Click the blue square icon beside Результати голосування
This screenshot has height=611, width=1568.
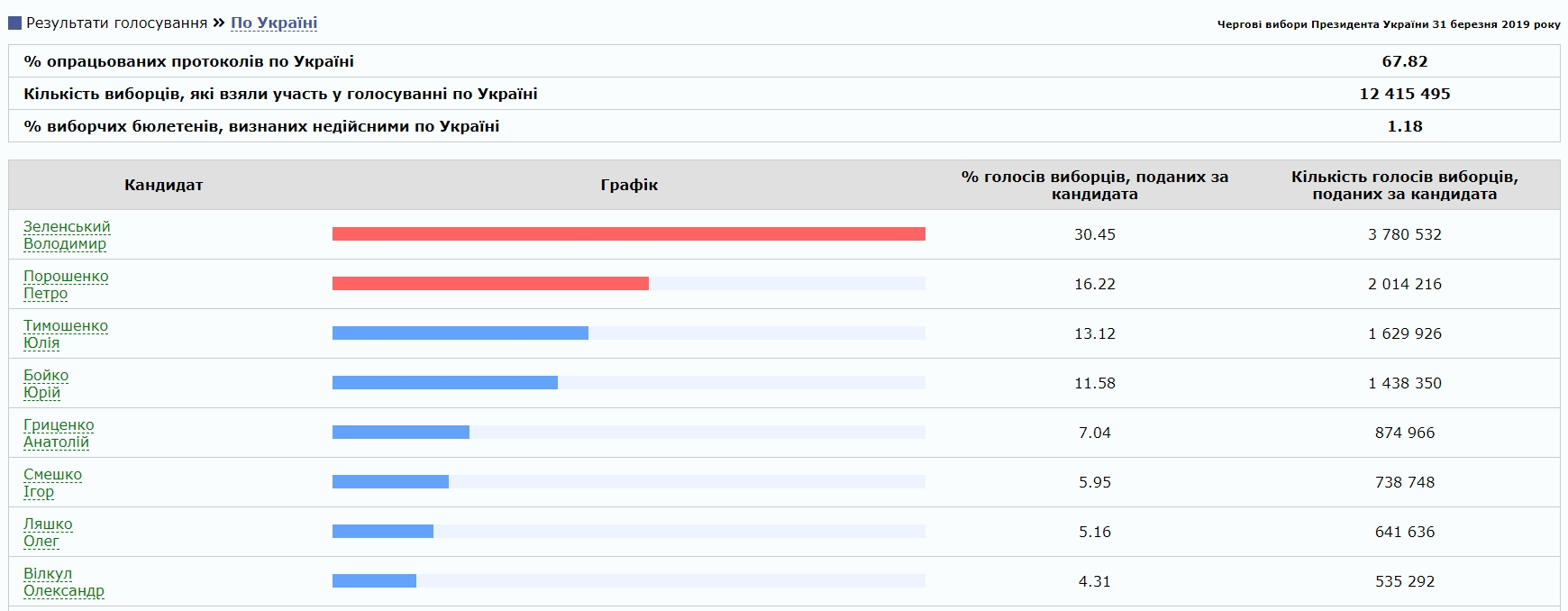14,23
